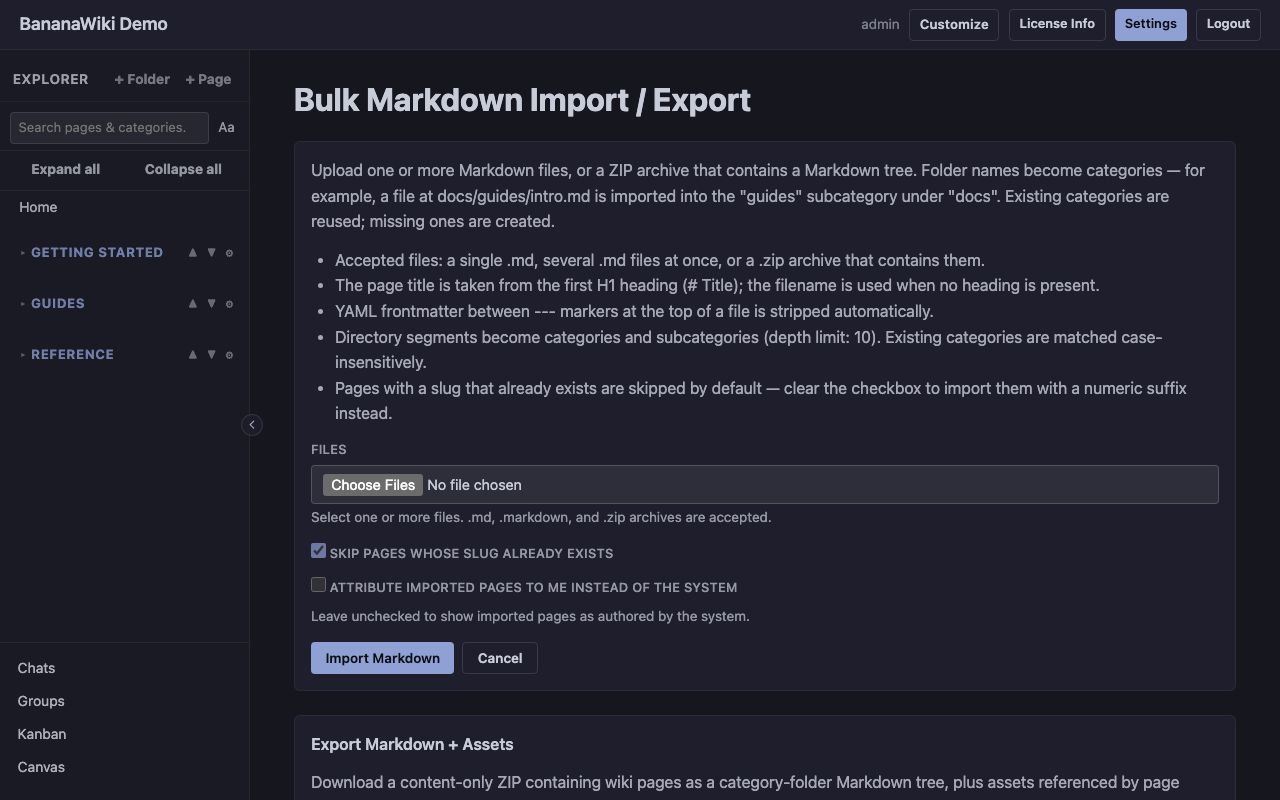1280x800 pixels.
Task: Click Expand all in explorer
Action: (x=65, y=169)
